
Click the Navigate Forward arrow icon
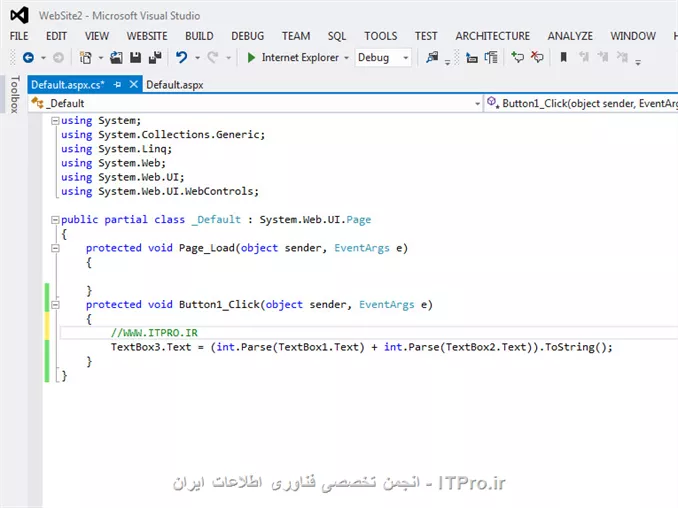point(58,58)
